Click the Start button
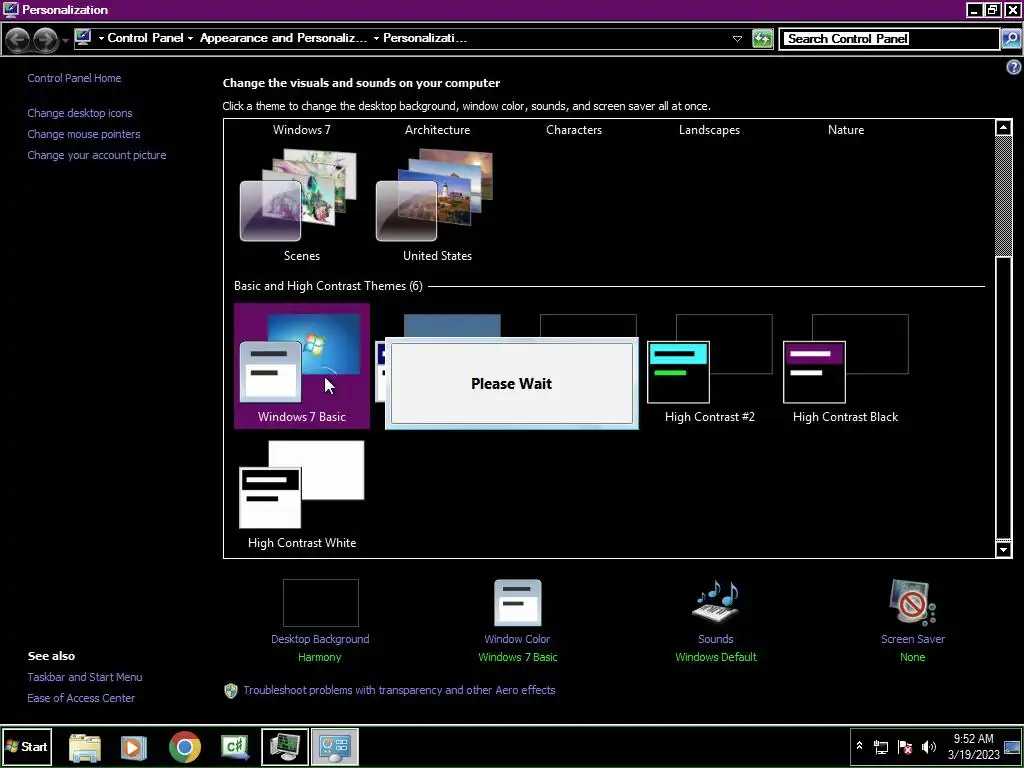The height and width of the screenshot is (768, 1024). click(x=26, y=746)
